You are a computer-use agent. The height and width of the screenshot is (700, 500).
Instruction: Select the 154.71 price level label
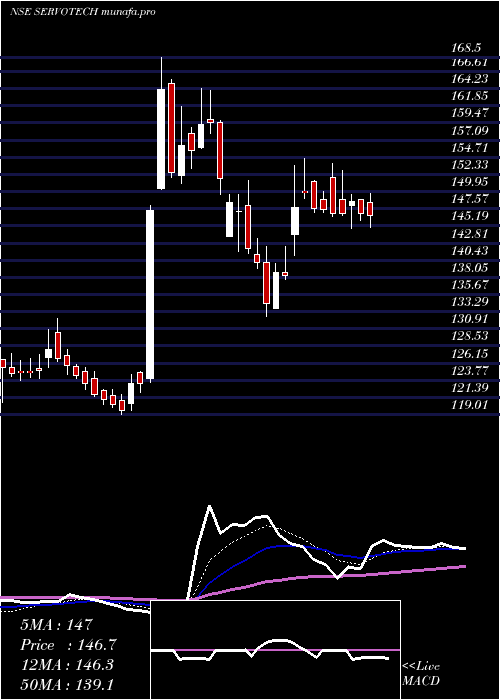470,147
